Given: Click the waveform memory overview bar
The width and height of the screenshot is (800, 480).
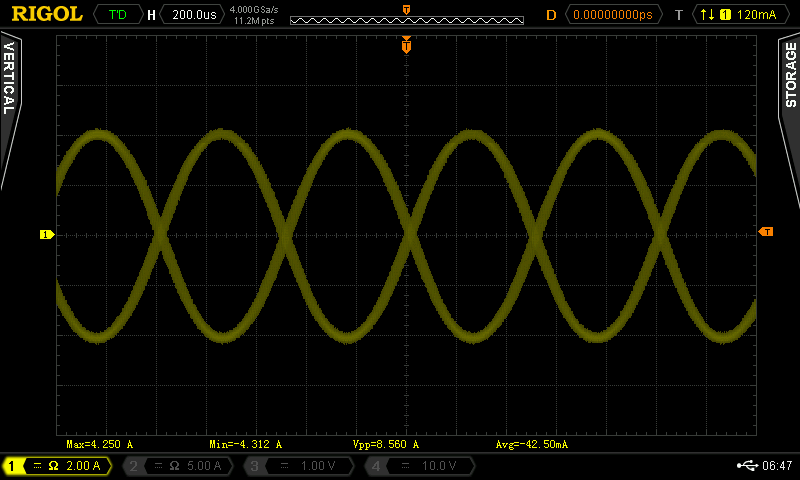Looking at the screenshot, I should coord(407,20).
